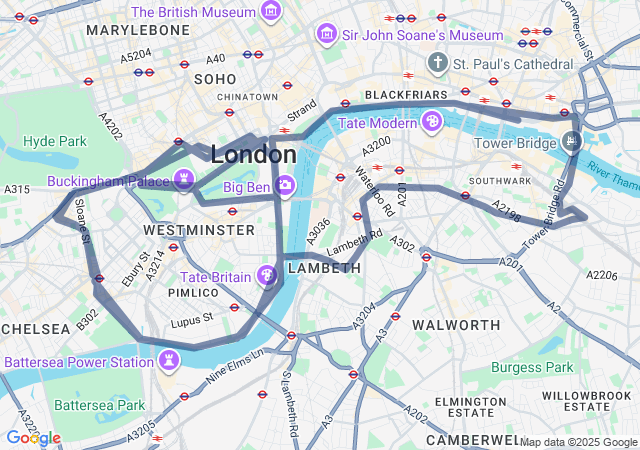Open the Tate Modern palette marker

432,123
